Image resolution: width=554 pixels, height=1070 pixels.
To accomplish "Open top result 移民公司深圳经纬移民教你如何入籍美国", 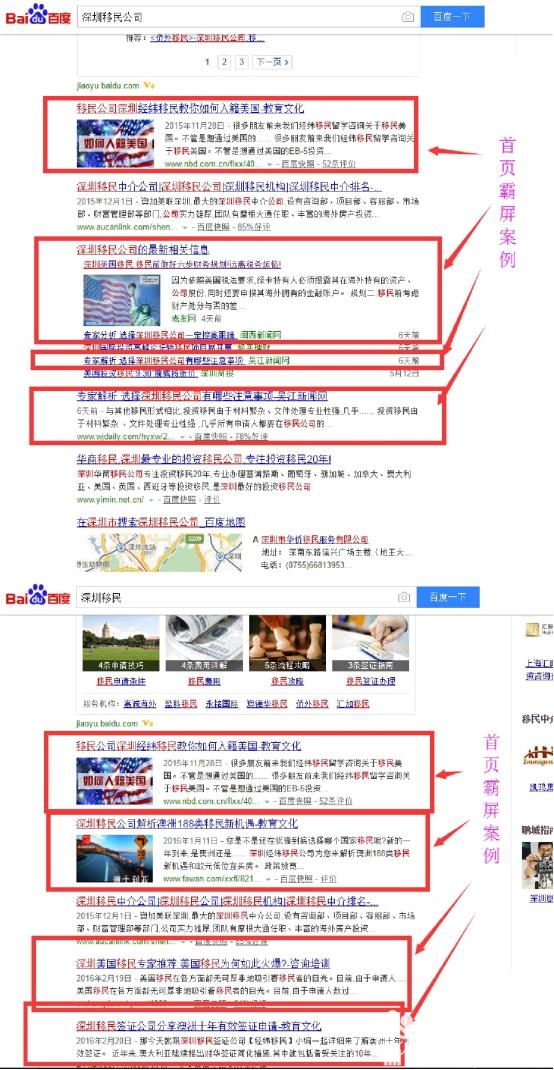I will point(190,109).
